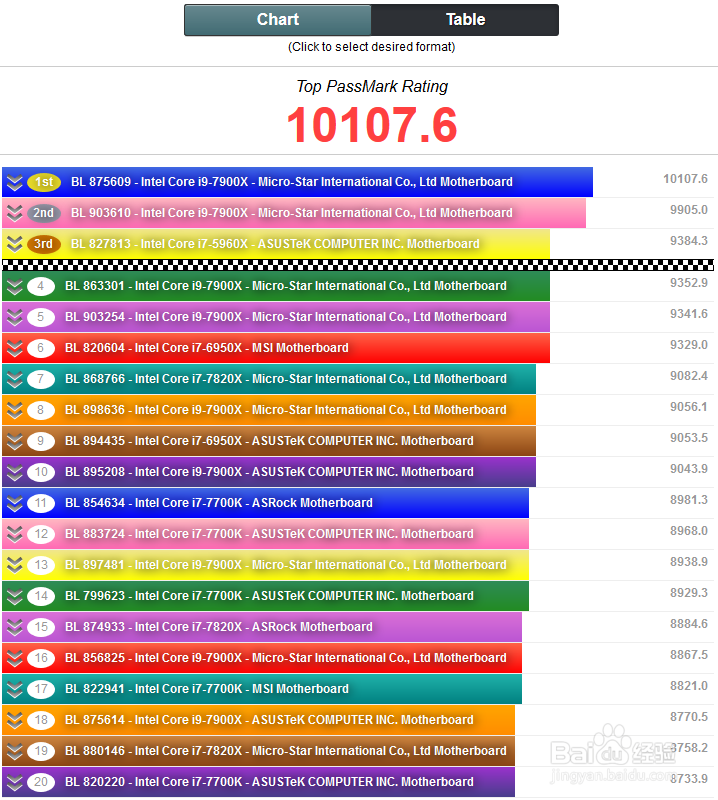This screenshot has width=718, height=800.
Task: Expand row 16 BL 856825 chevron
Action: click(15, 658)
